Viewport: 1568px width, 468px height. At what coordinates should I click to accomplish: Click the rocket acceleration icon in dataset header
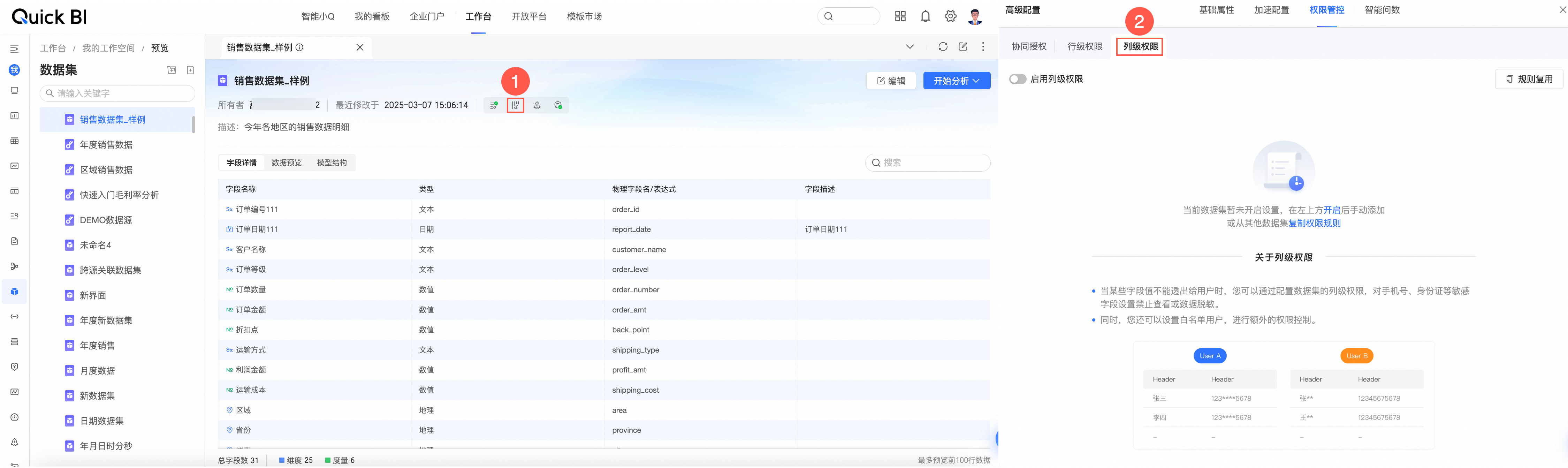coord(536,105)
